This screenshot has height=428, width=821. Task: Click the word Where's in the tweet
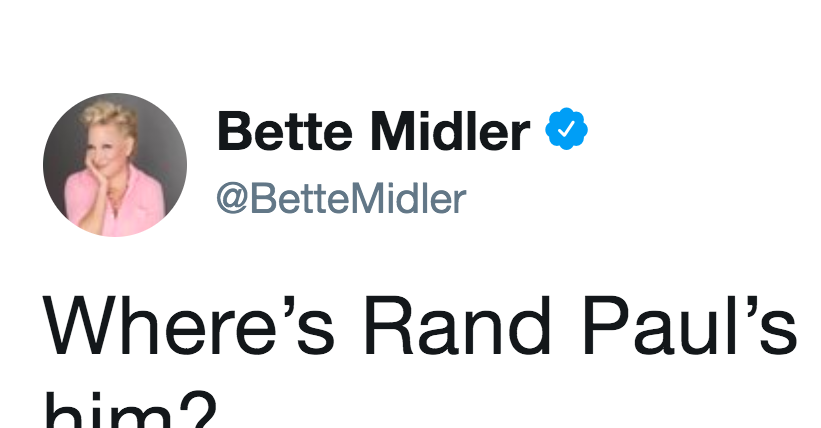189,326
